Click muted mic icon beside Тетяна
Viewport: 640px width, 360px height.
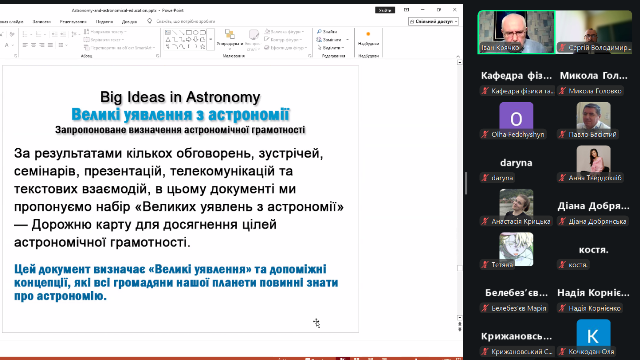(485, 264)
